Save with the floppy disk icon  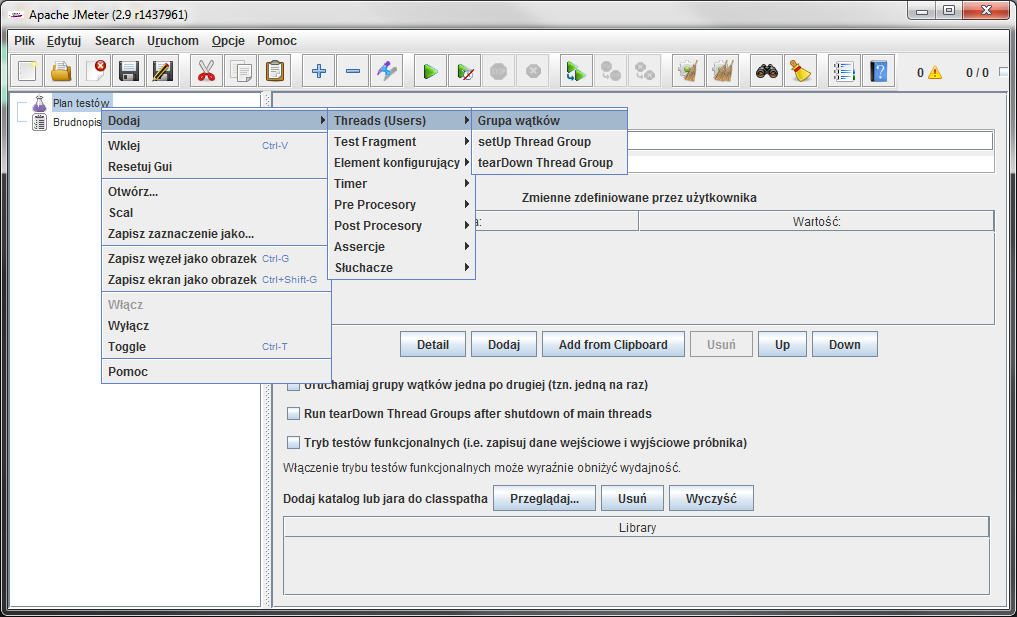click(x=128, y=71)
